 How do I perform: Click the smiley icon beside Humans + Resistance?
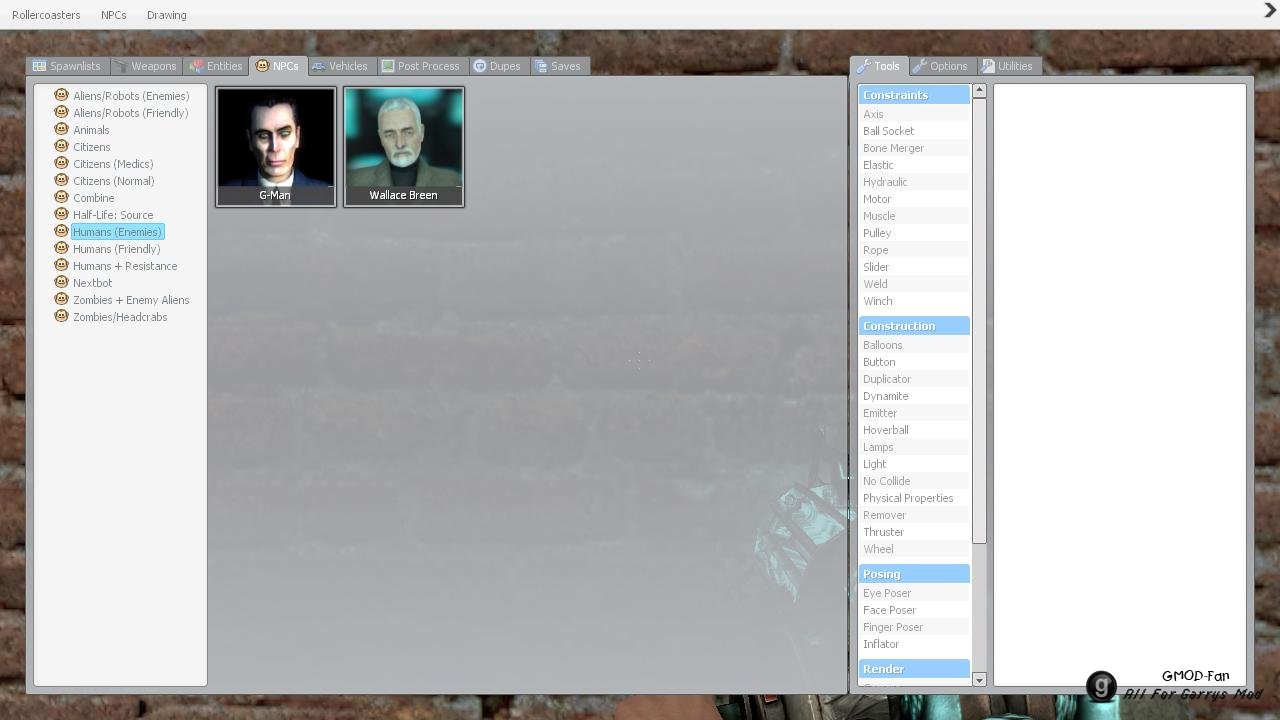(x=61, y=265)
